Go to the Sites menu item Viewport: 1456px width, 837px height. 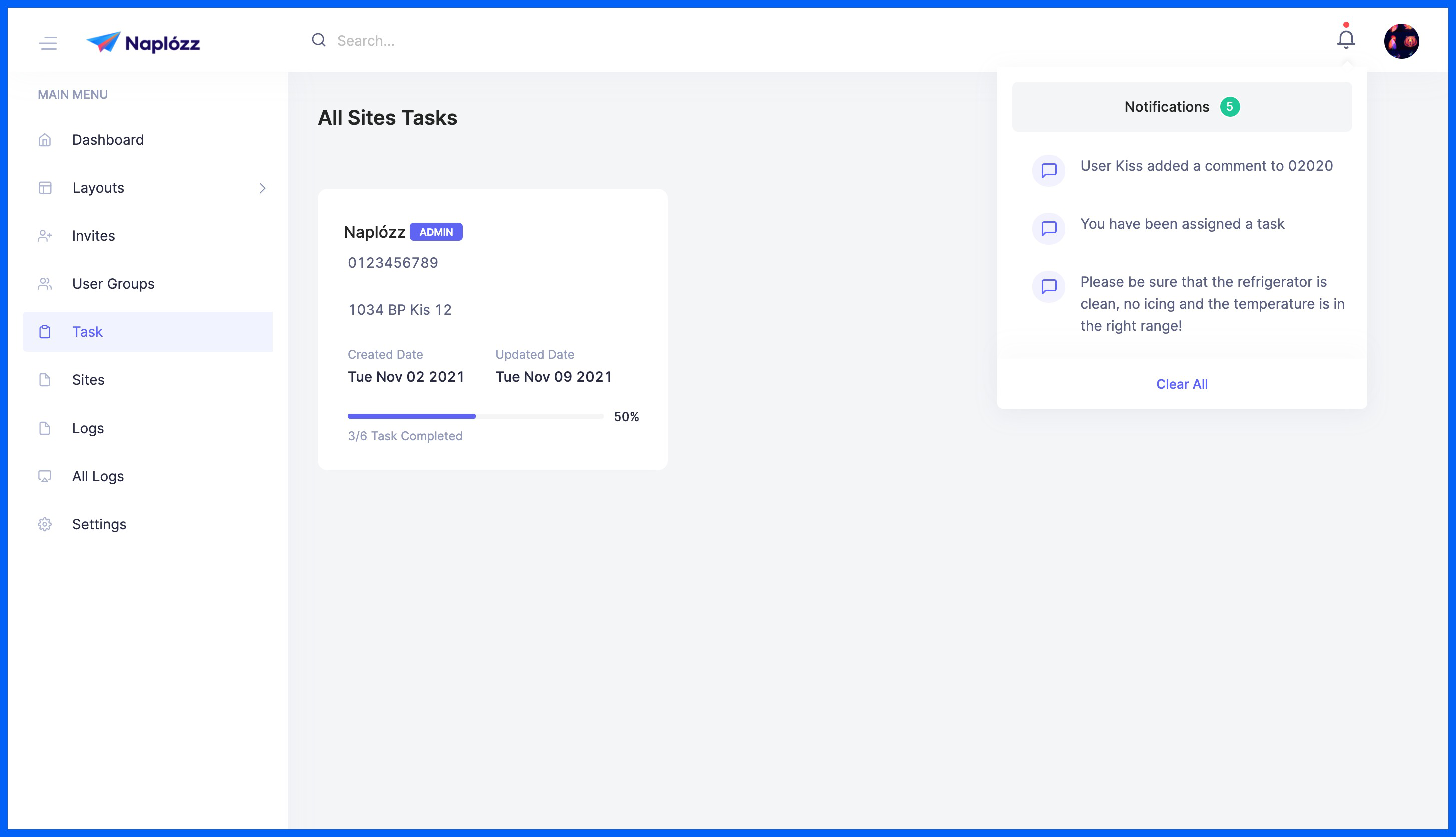pos(88,380)
